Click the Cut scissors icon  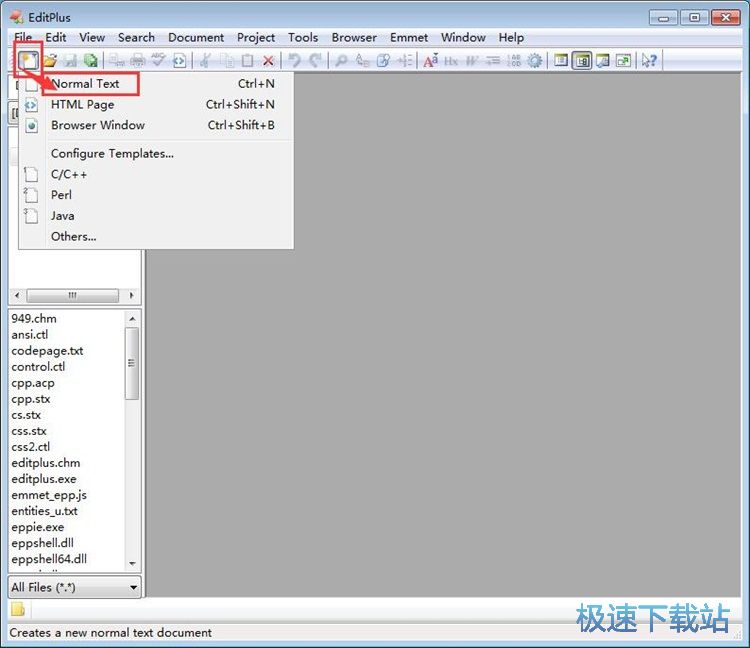tap(206, 61)
